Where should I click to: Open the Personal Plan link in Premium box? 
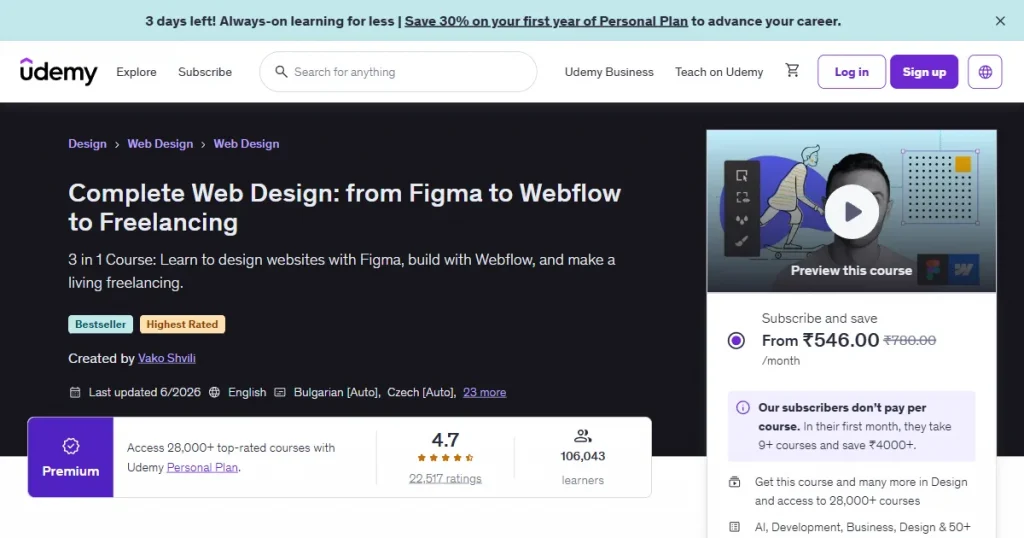(202, 467)
